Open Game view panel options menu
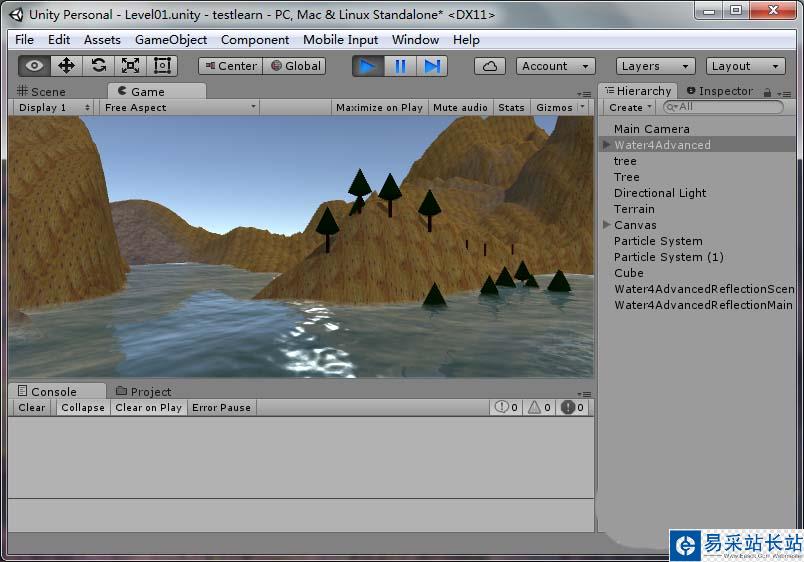This screenshot has width=804, height=562. pos(584,94)
